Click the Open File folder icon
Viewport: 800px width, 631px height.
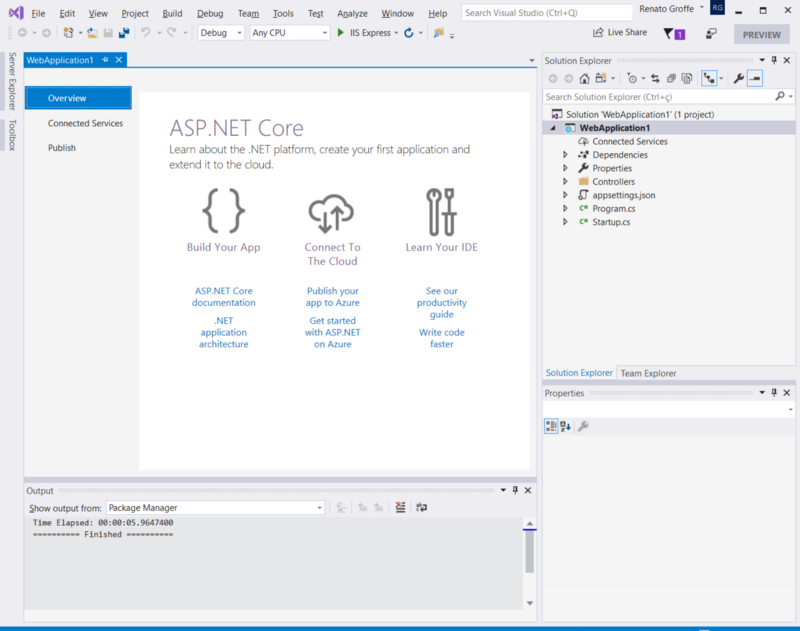92,33
